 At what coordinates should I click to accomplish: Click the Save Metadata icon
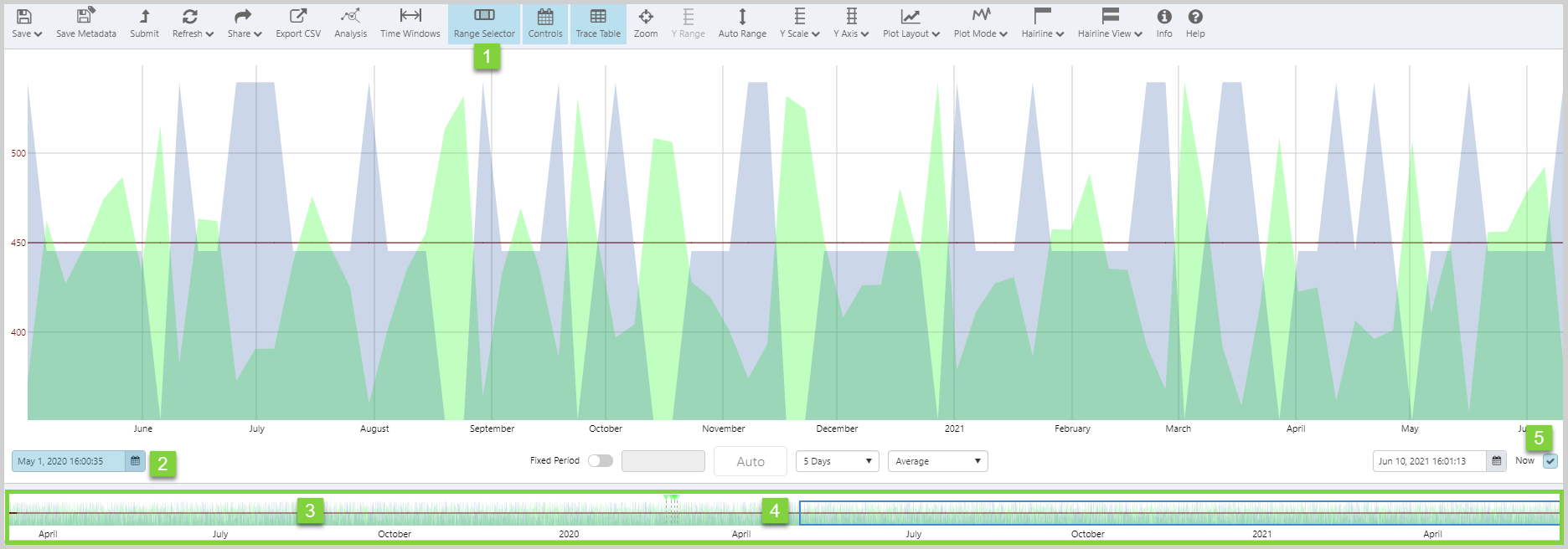point(85,17)
